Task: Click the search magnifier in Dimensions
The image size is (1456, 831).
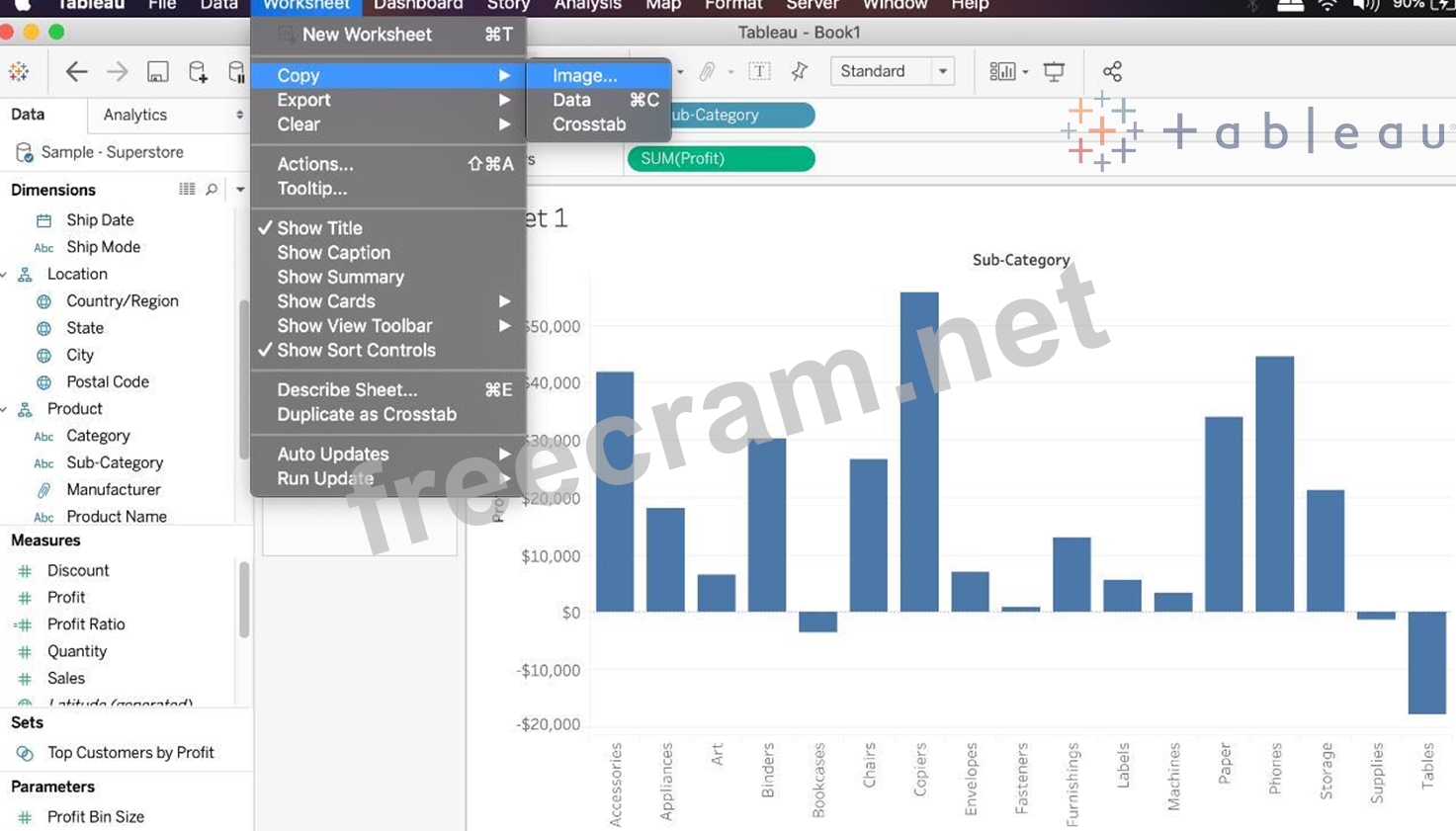Action: click(x=212, y=189)
